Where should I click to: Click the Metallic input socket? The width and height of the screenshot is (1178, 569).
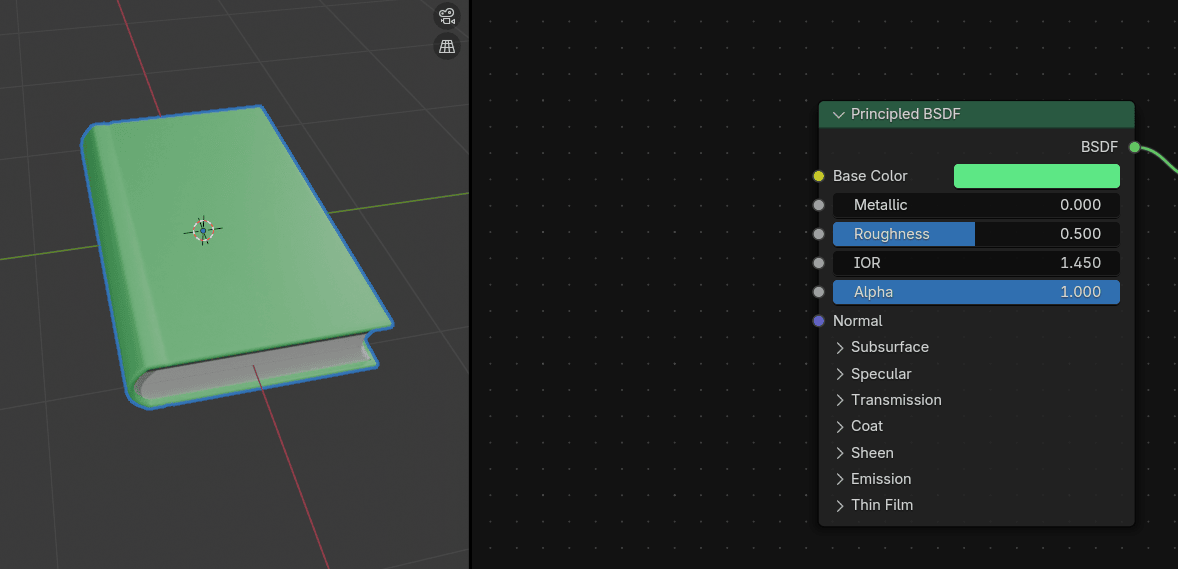coord(819,205)
